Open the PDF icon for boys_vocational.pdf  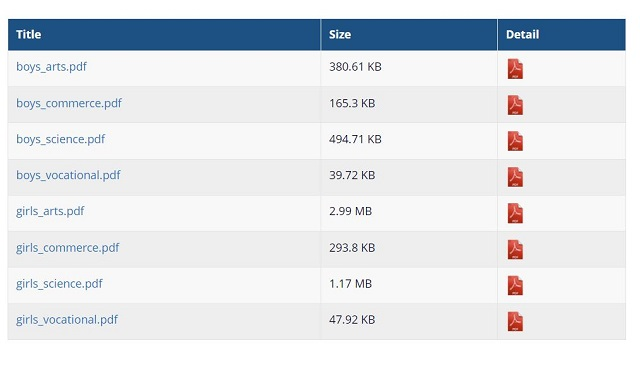click(x=515, y=177)
